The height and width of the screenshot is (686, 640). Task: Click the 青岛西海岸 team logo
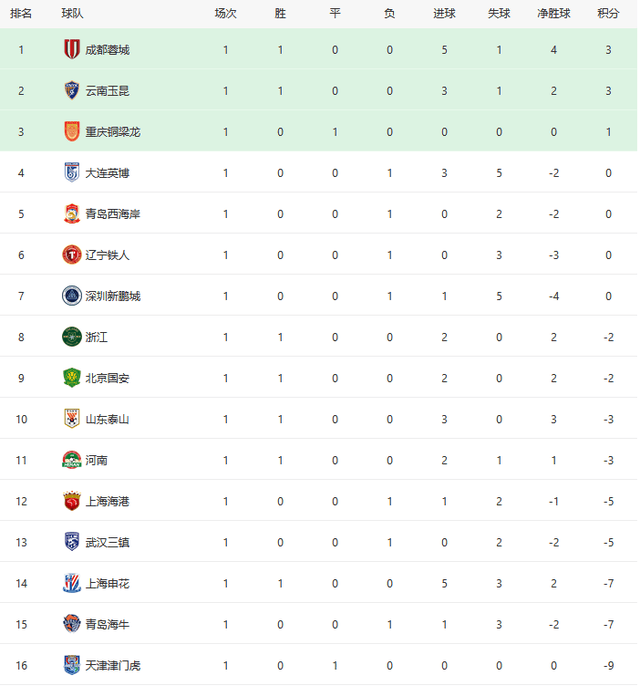(x=72, y=213)
